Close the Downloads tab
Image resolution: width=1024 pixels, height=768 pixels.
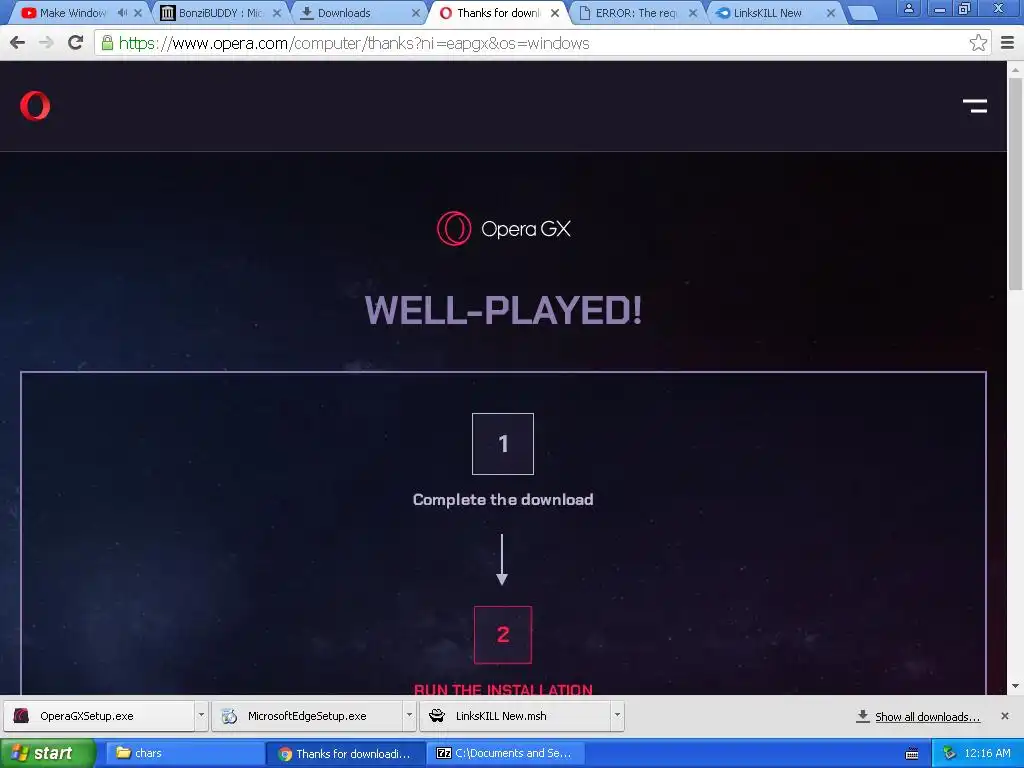coord(416,13)
